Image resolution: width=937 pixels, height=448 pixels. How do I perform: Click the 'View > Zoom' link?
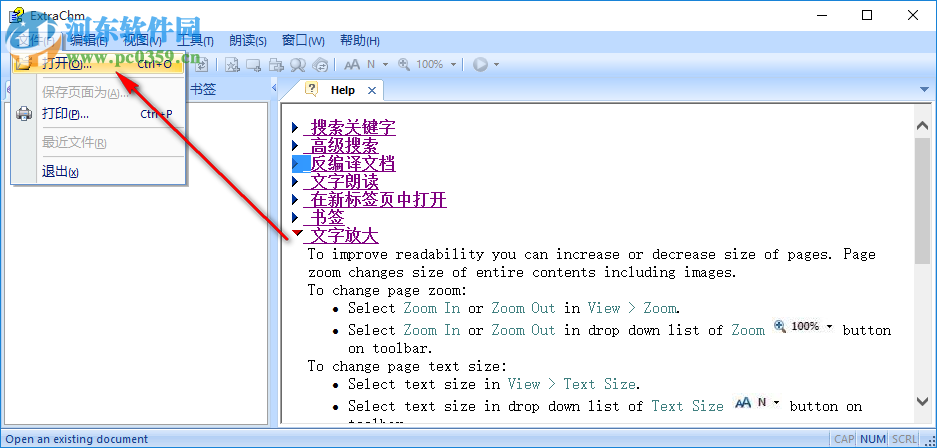[x=632, y=308]
